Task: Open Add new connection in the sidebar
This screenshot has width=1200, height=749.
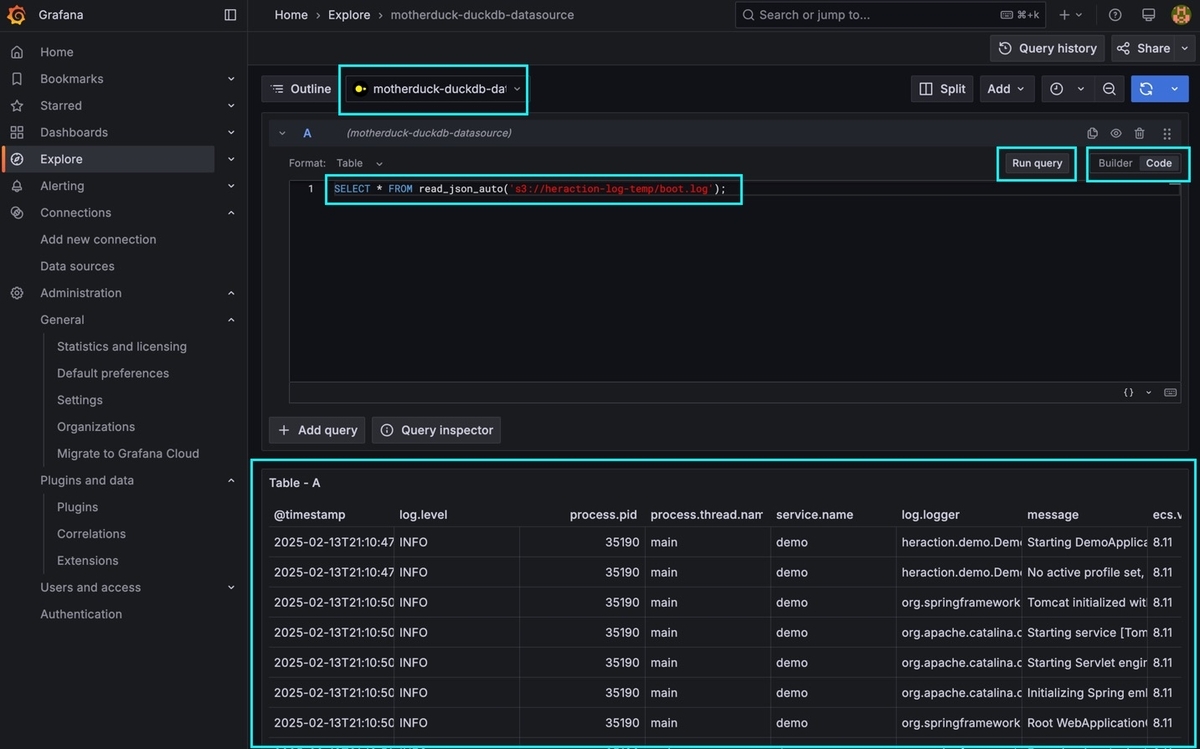Action: pos(98,239)
